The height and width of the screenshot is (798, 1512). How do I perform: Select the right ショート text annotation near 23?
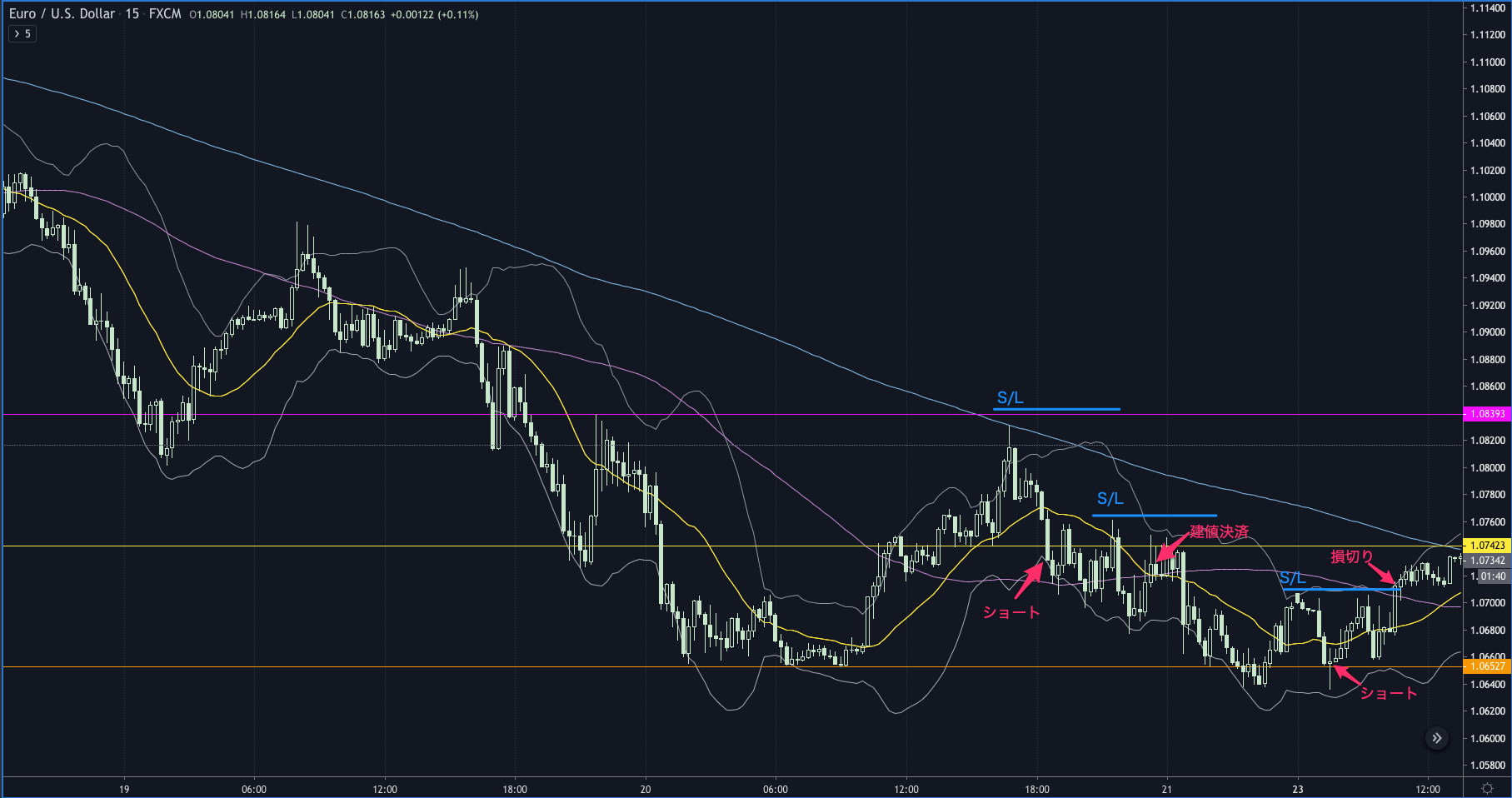point(1389,693)
